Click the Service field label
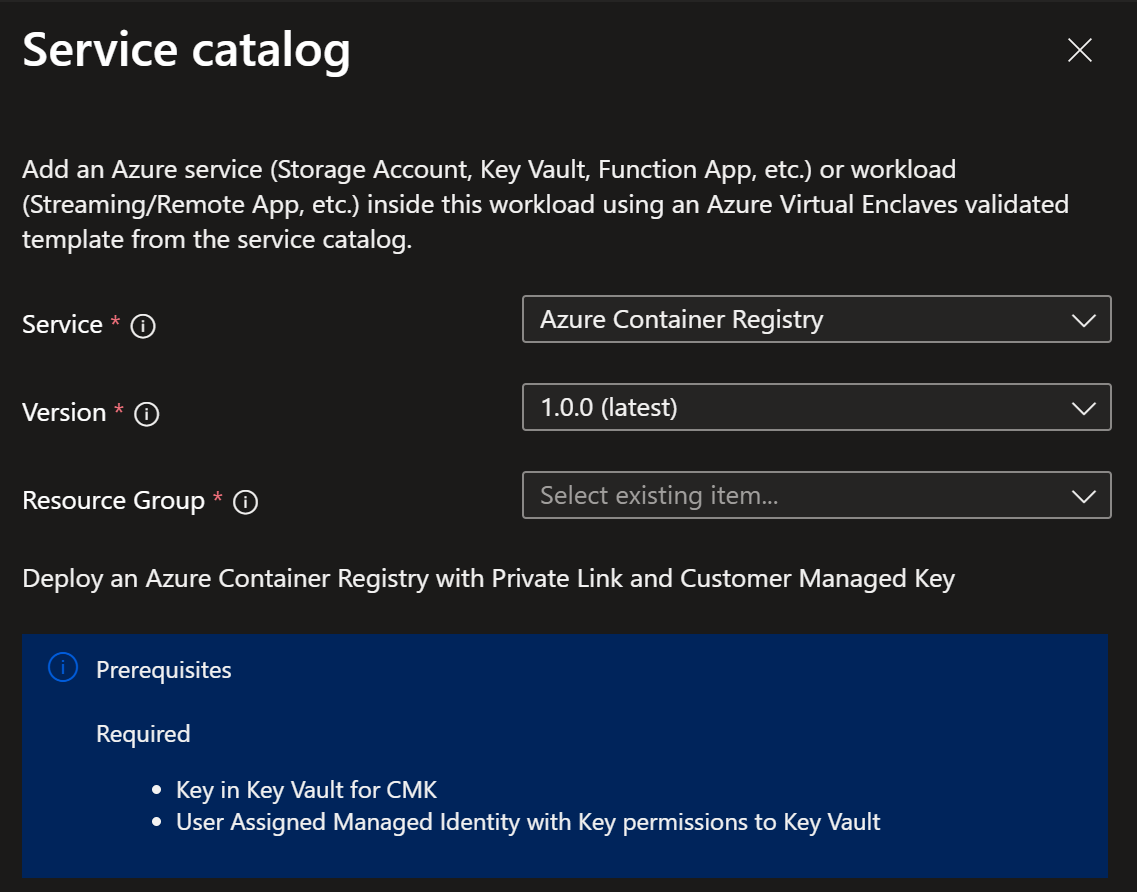 (62, 325)
